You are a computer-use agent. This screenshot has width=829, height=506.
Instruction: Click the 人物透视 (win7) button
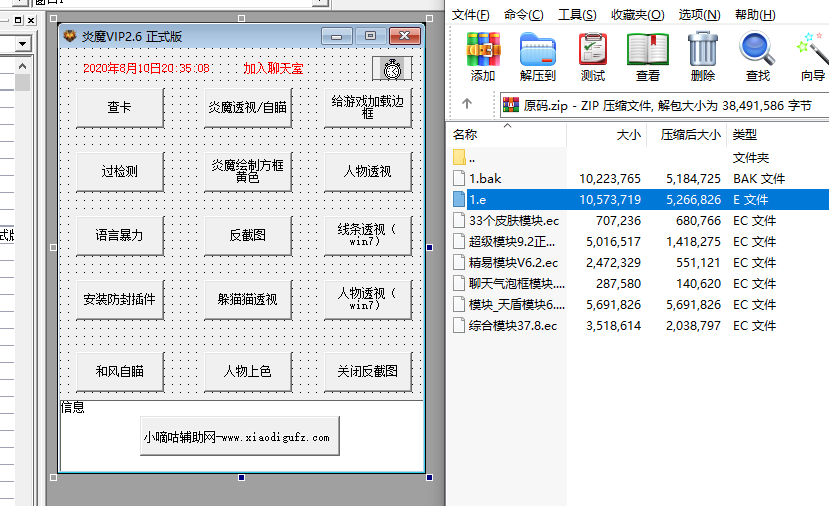368,299
